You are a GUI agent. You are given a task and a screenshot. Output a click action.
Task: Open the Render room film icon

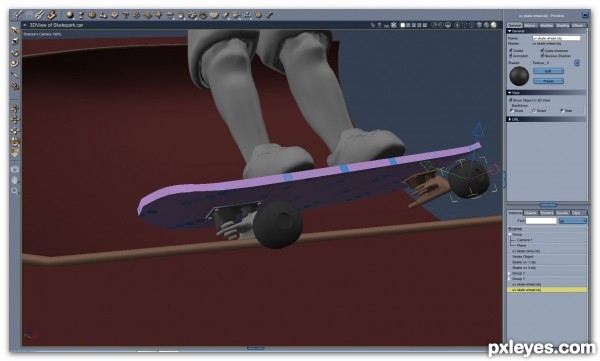coord(52,15)
